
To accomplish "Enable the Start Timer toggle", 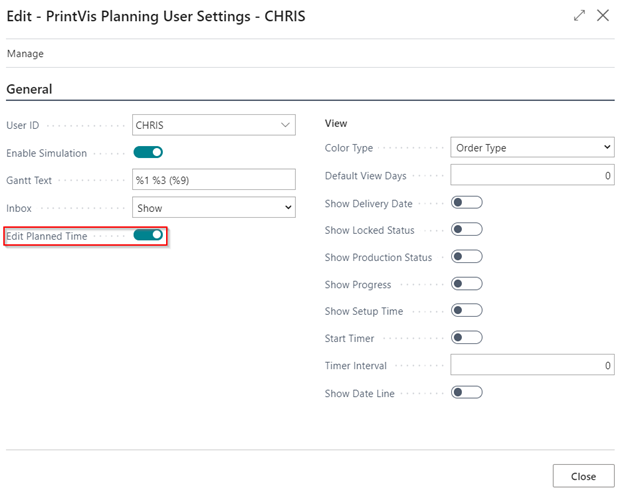I will pyautogui.click(x=467, y=338).
